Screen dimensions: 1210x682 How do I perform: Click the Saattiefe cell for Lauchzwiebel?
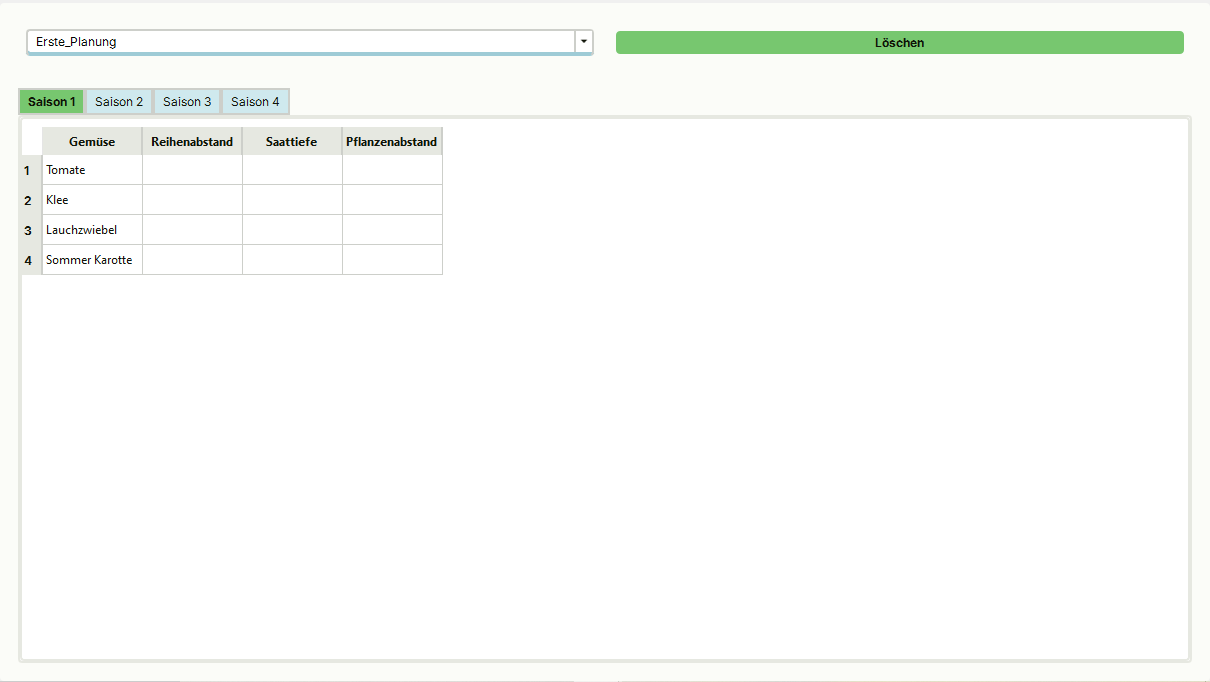coord(292,230)
